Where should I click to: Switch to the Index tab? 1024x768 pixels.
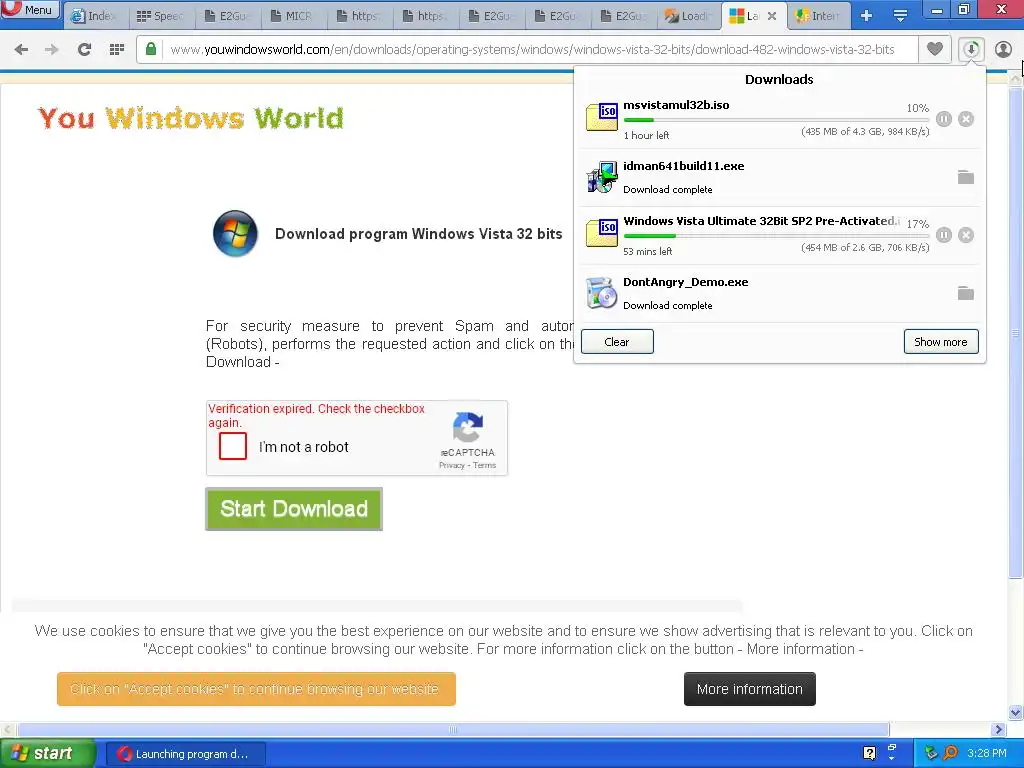tap(96, 16)
